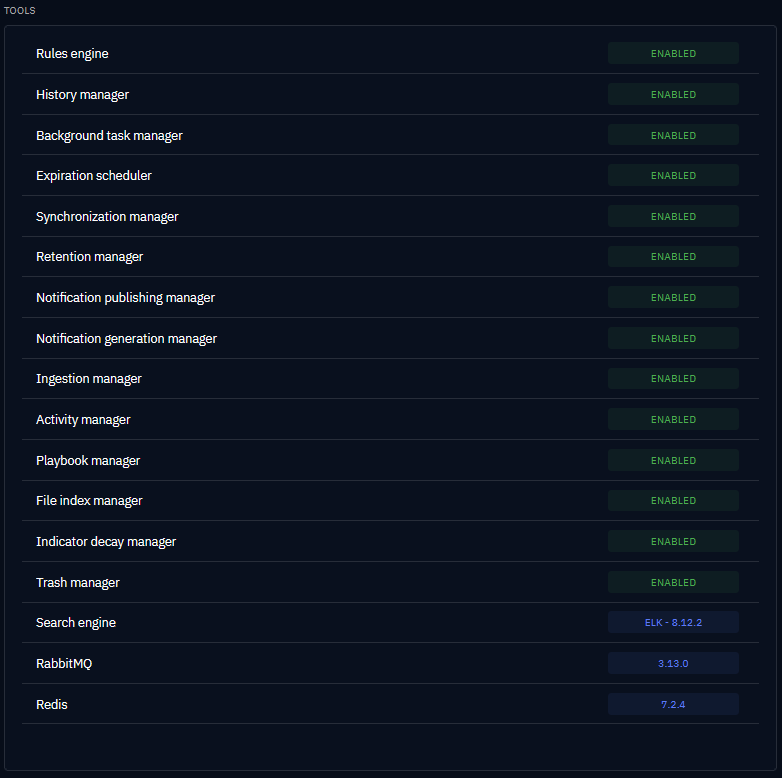Click the Rules engine ENABLED badge
The image size is (782, 778).
click(x=673, y=53)
